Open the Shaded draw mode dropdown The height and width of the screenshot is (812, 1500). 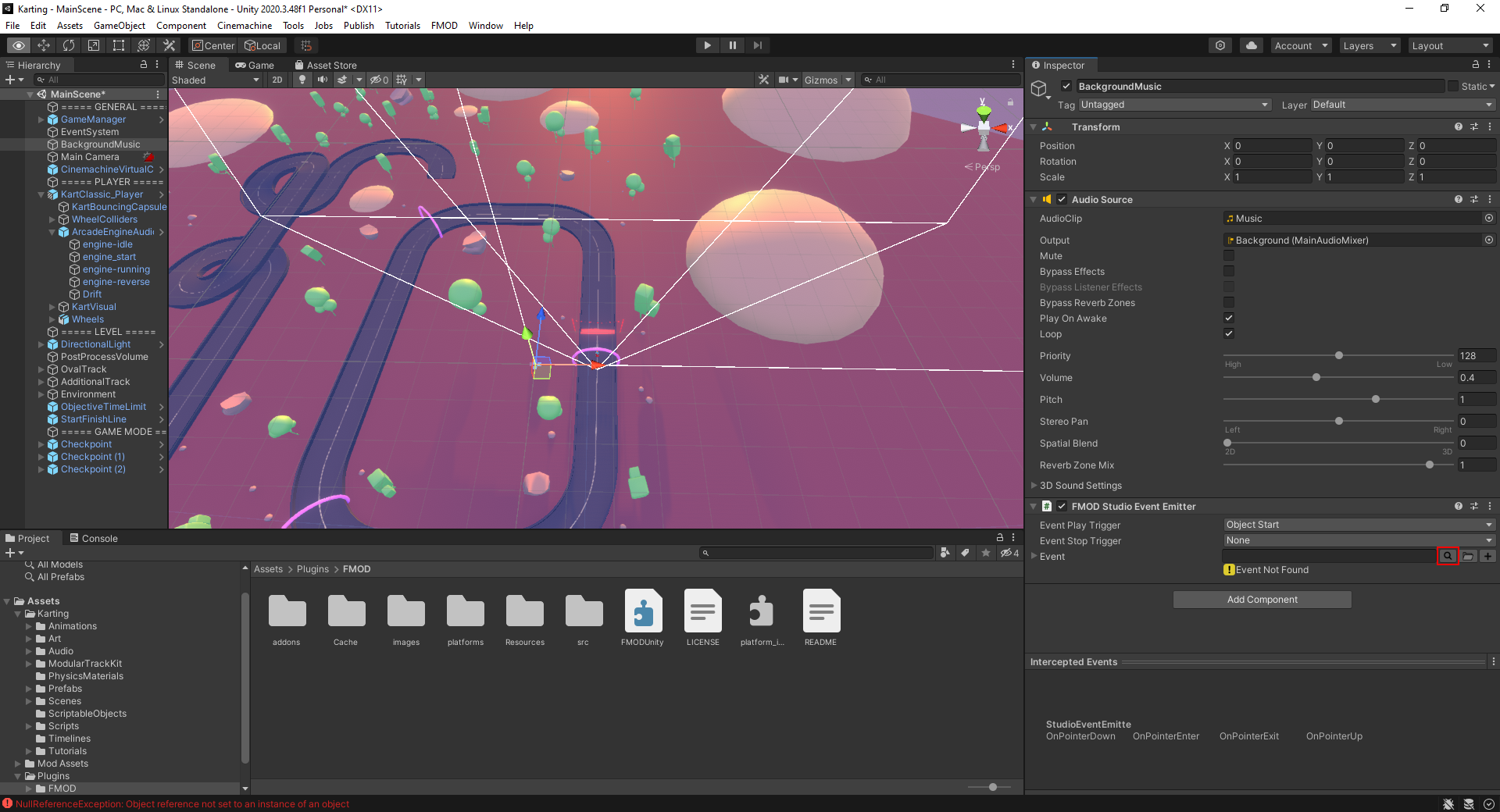pos(216,80)
